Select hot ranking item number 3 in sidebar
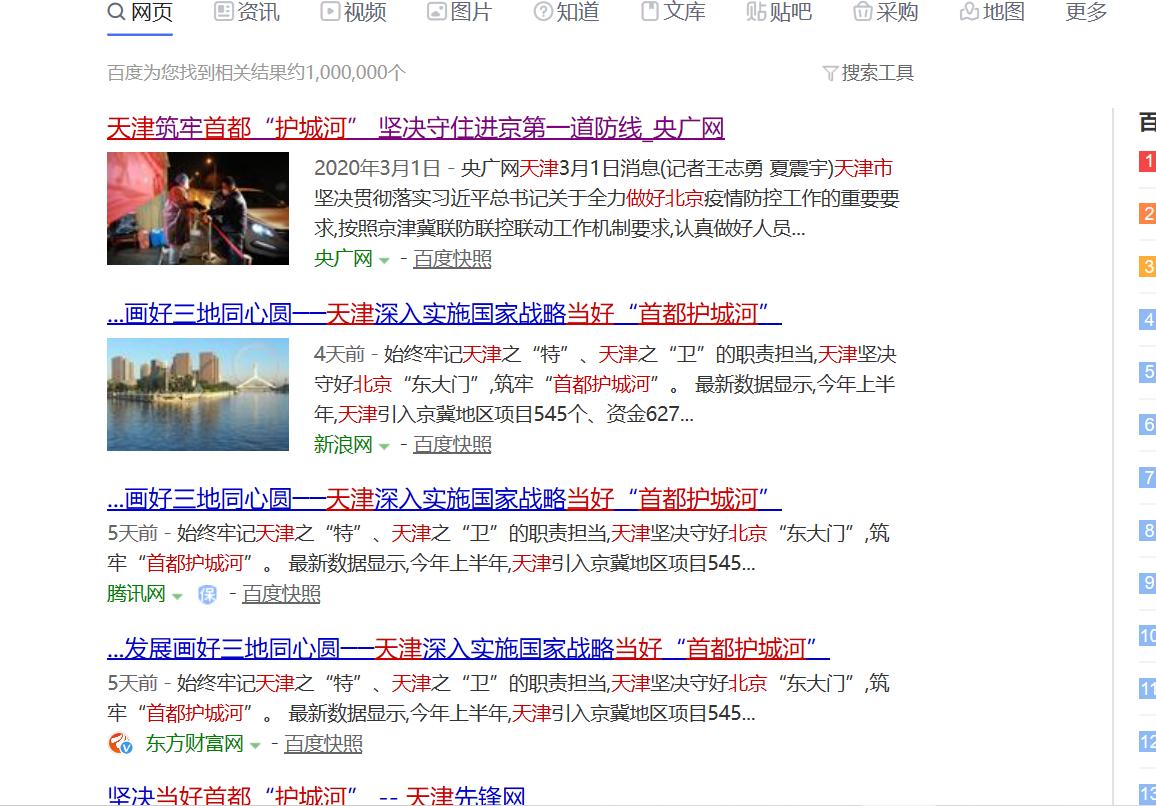1156x806 pixels. [x=1149, y=266]
